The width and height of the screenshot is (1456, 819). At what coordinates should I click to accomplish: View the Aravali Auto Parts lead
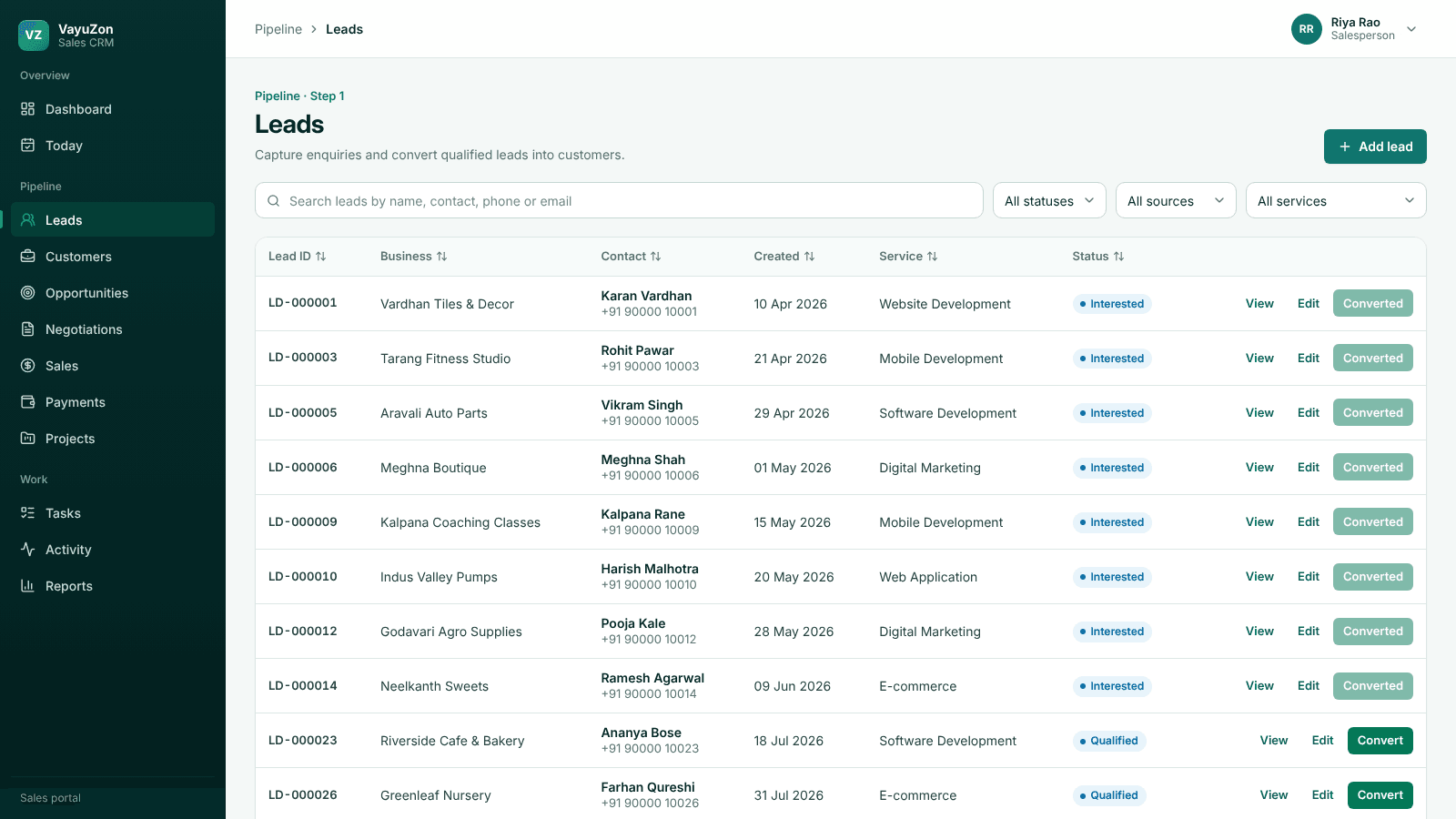pos(1259,413)
